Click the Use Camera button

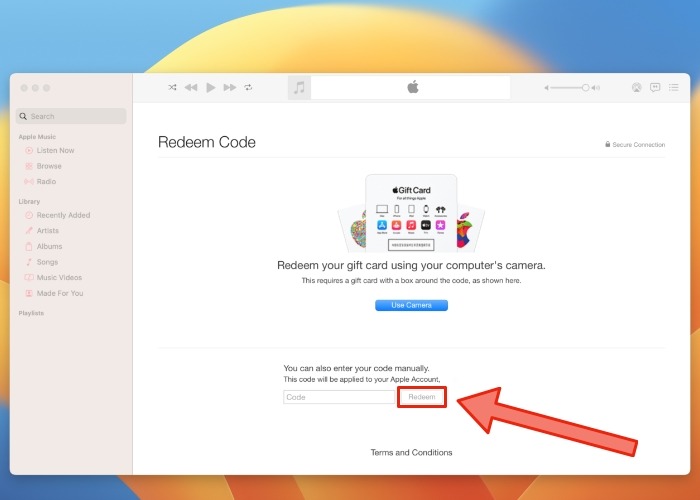point(411,305)
